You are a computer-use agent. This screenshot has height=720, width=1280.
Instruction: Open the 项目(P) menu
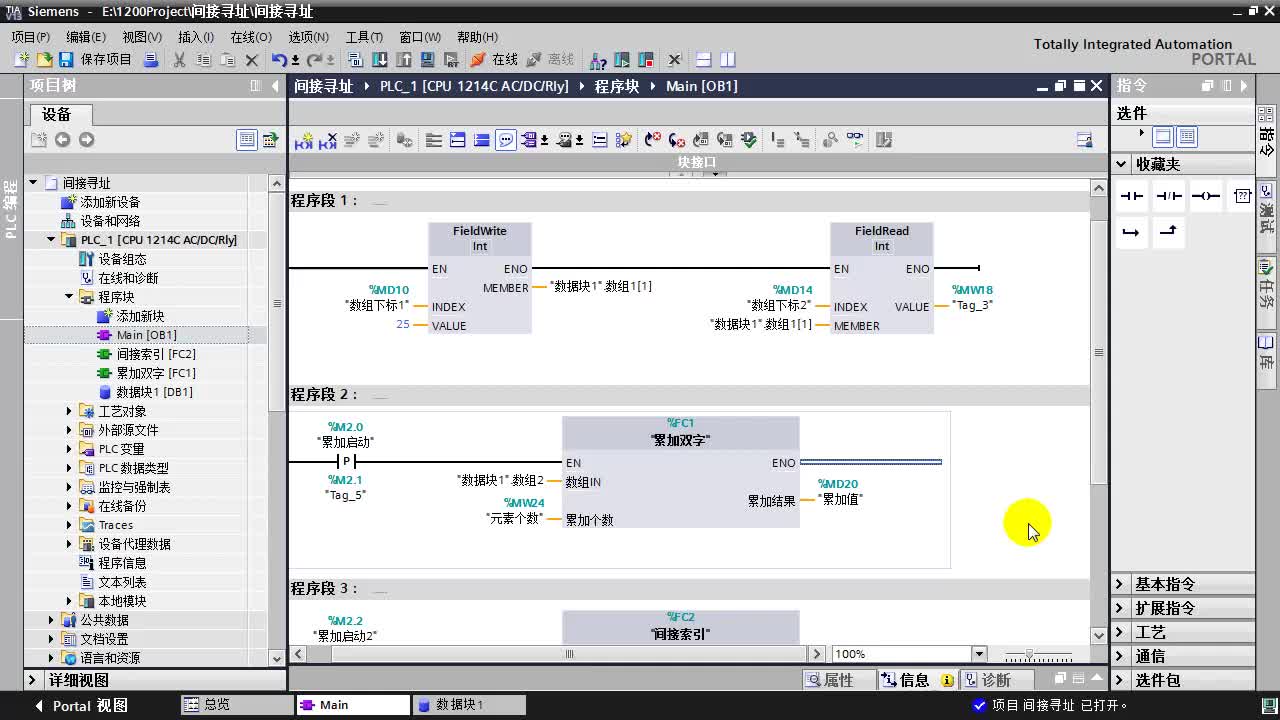pyautogui.click(x=31, y=37)
